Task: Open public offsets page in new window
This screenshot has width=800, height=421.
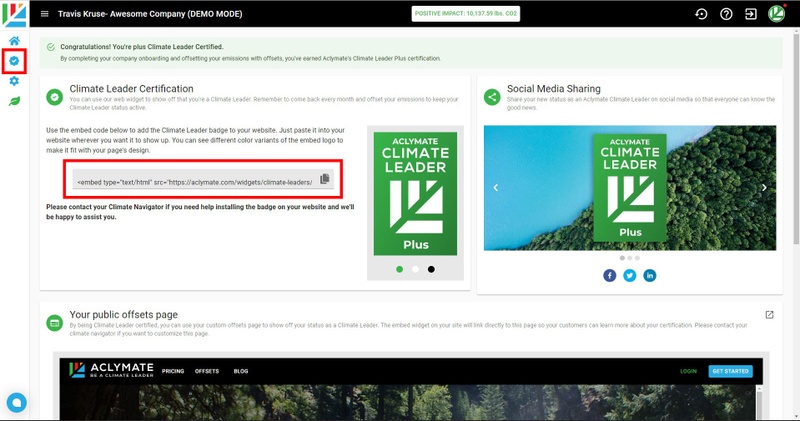Action: pyautogui.click(x=769, y=315)
